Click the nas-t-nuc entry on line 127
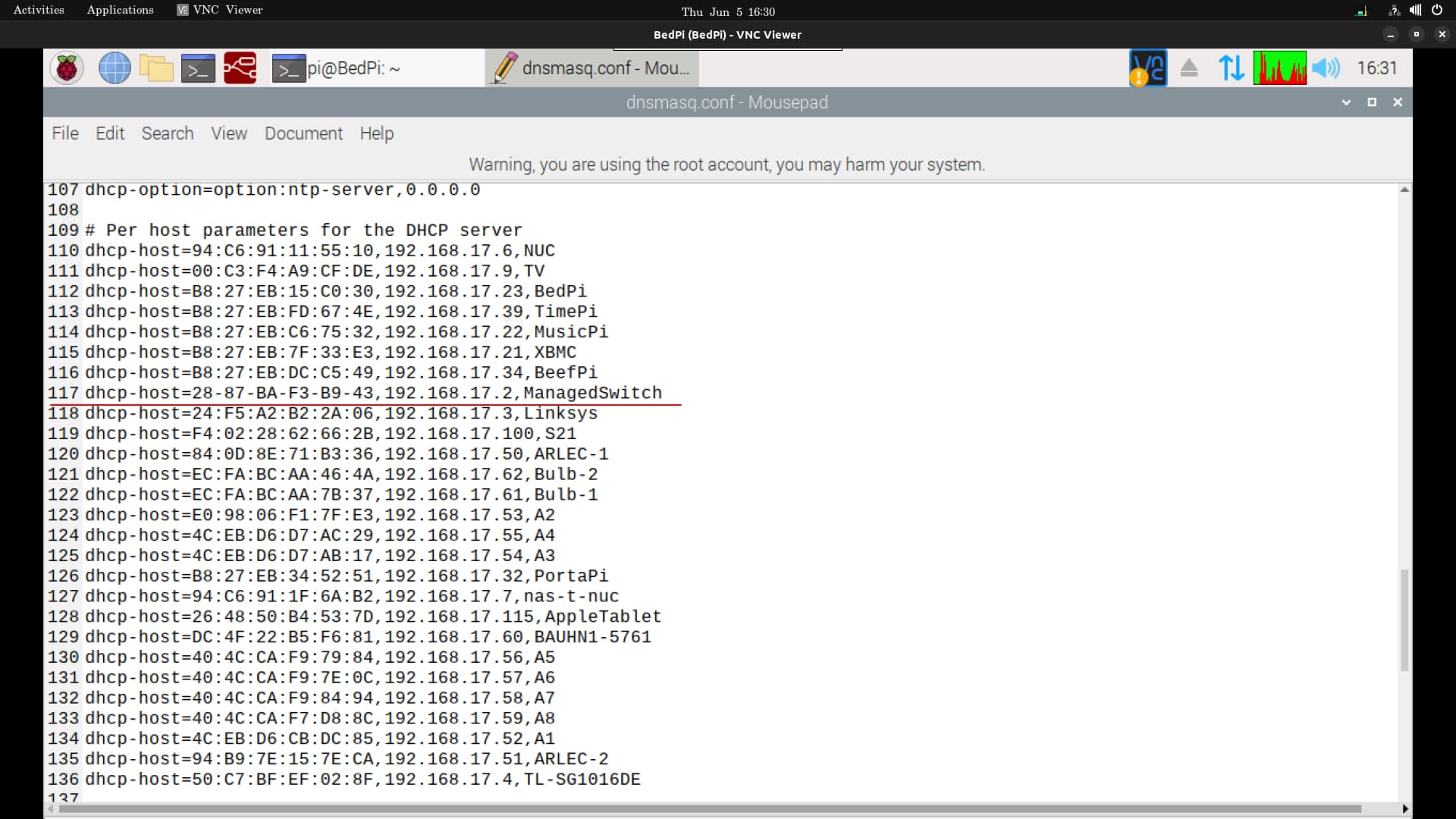 click(x=352, y=597)
